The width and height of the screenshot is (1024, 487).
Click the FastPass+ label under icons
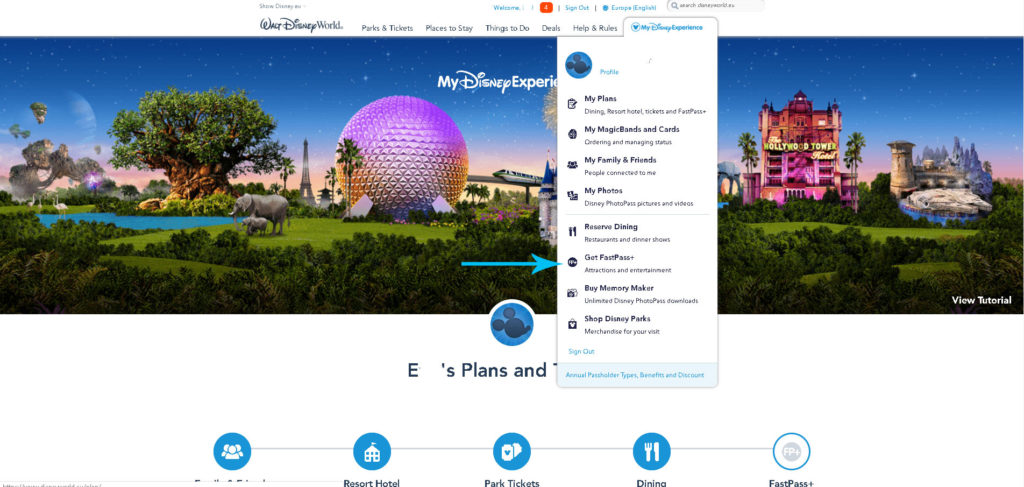[792, 483]
